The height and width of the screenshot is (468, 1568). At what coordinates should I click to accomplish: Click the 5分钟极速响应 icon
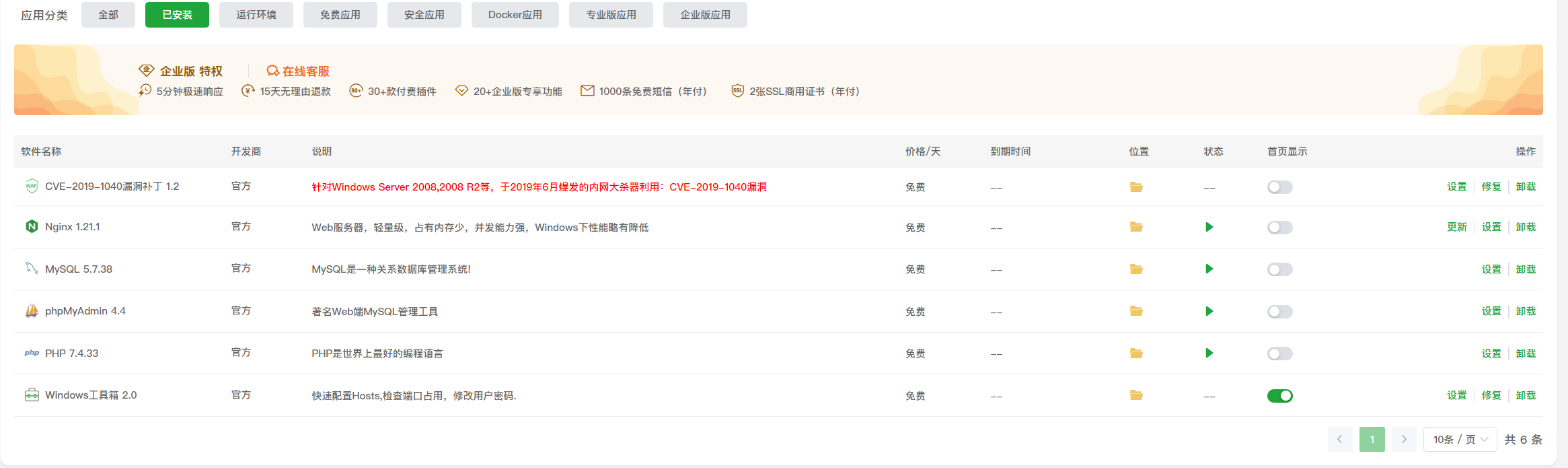145,90
